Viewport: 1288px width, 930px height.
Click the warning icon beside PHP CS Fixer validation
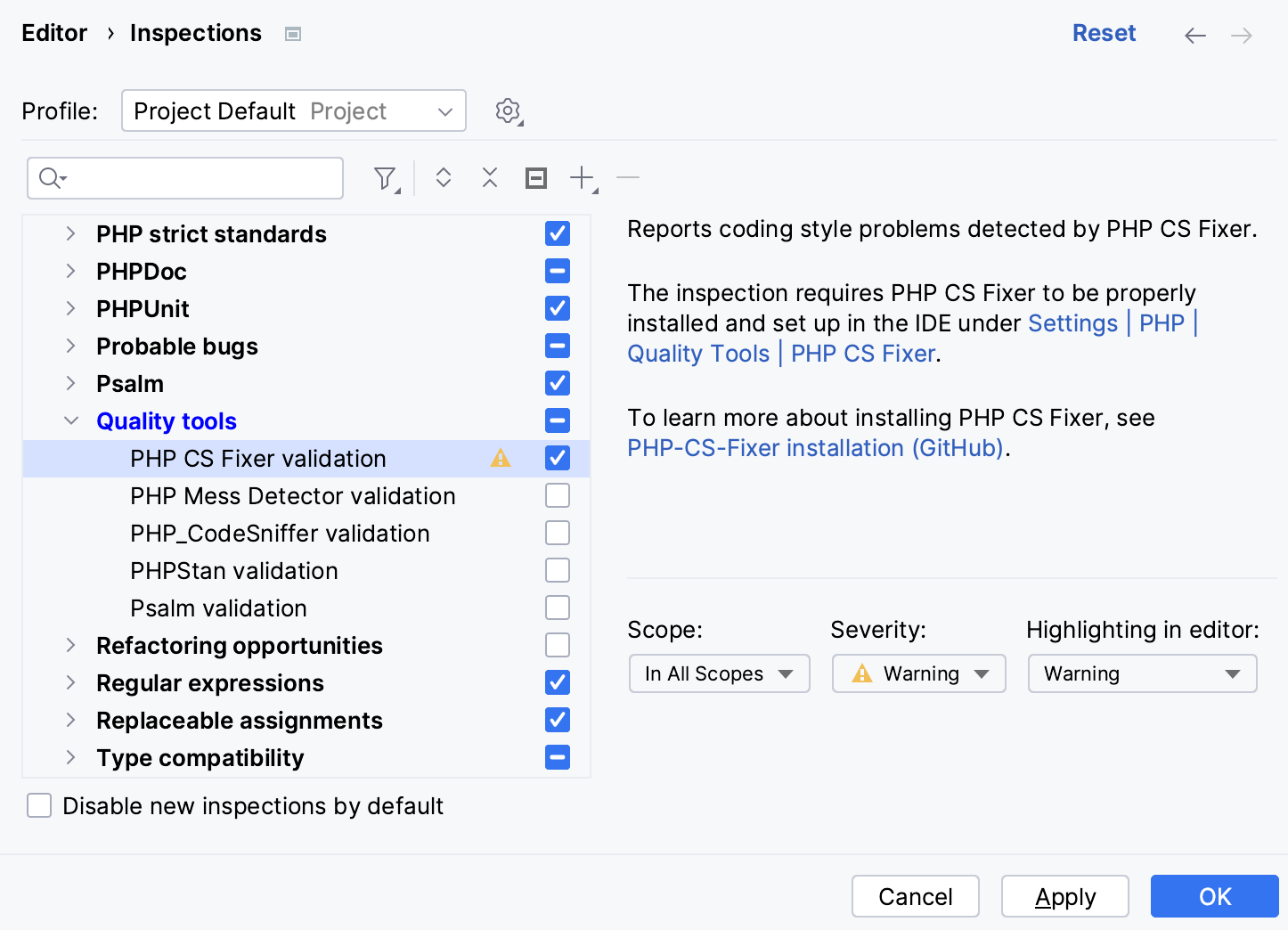point(501,458)
